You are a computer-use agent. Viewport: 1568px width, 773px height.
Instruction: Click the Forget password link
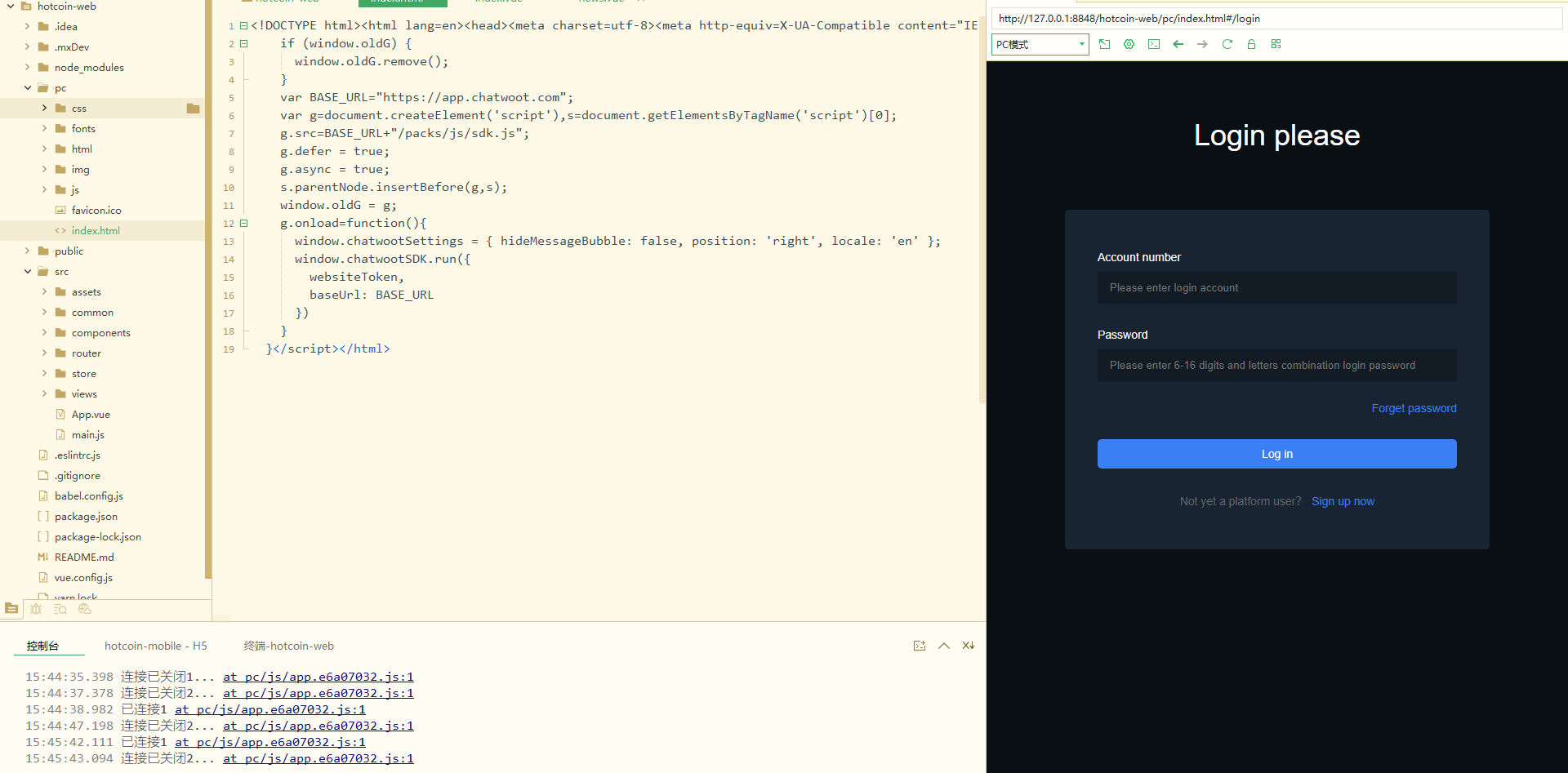pos(1413,408)
